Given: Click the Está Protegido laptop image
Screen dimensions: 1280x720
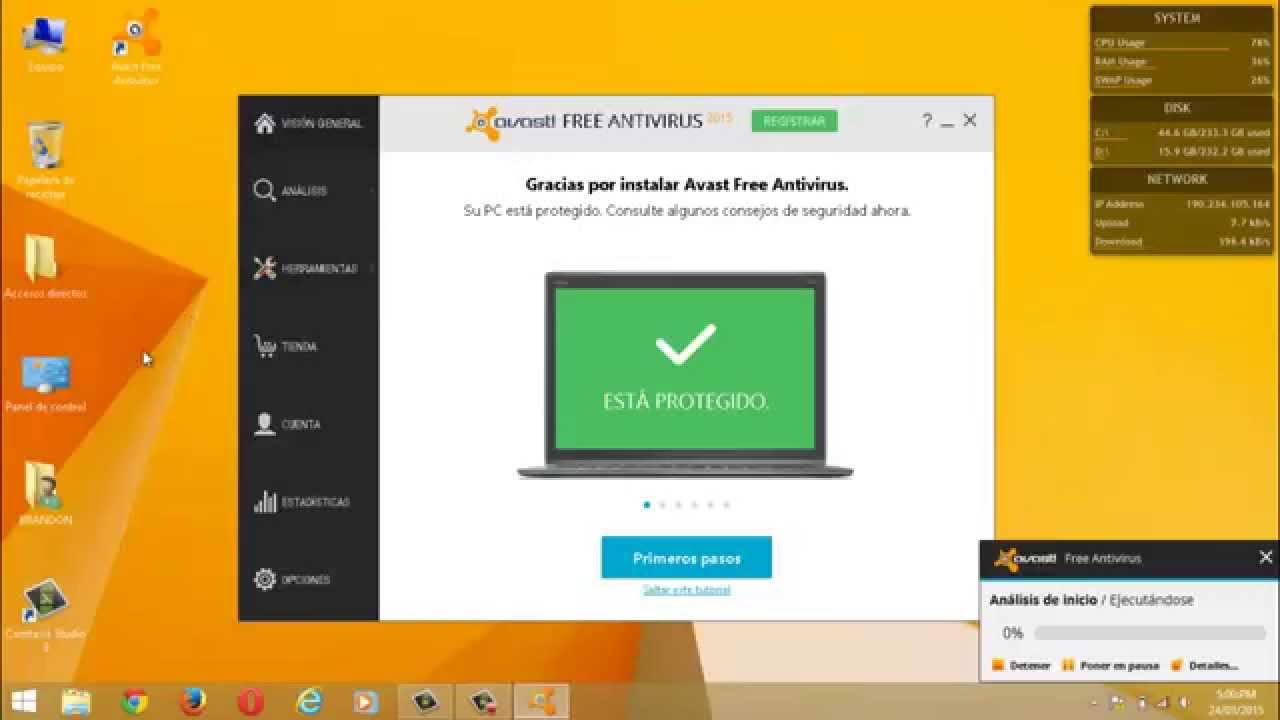Looking at the screenshot, I should [x=685, y=375].
